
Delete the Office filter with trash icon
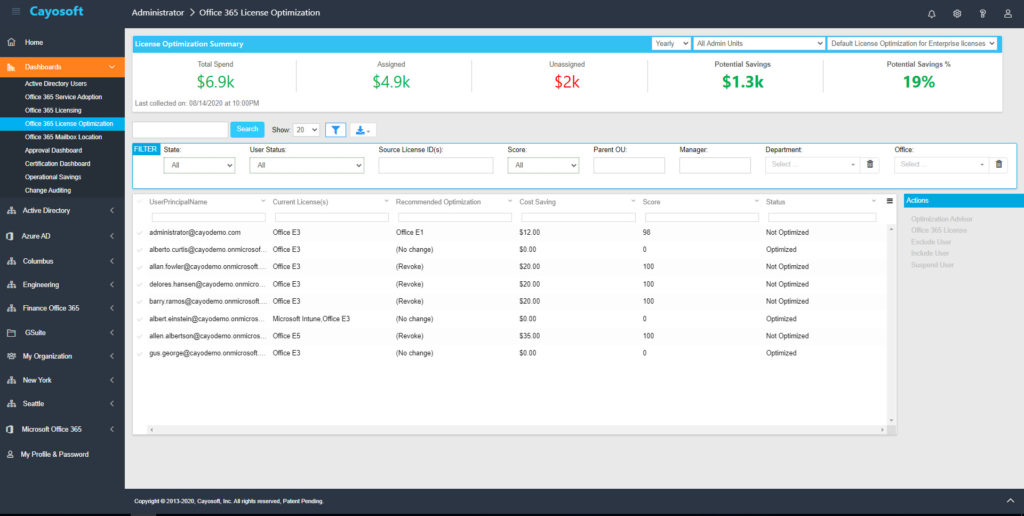tap(998, 165)
